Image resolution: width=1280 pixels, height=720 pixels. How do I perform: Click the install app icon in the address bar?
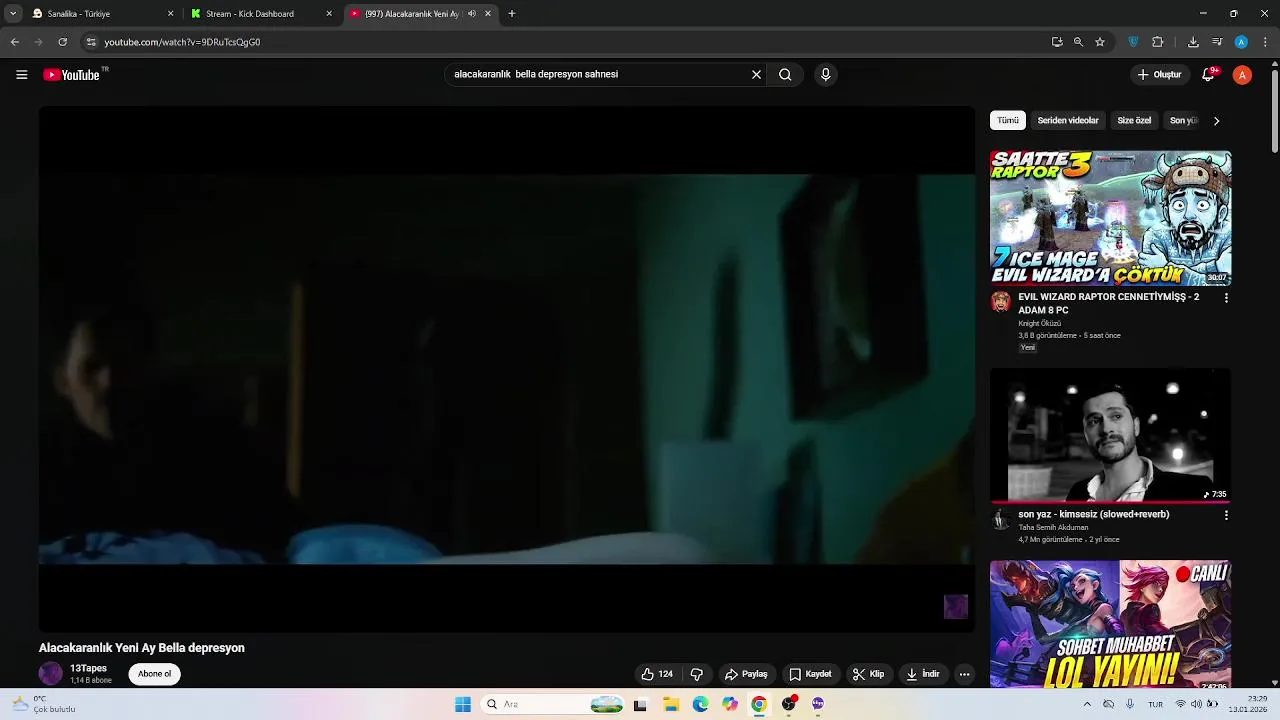(x=1057, y=42)
